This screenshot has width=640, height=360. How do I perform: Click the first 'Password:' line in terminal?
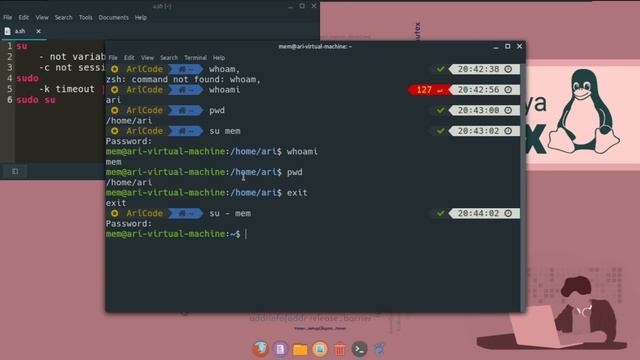(x=129, y=141)
